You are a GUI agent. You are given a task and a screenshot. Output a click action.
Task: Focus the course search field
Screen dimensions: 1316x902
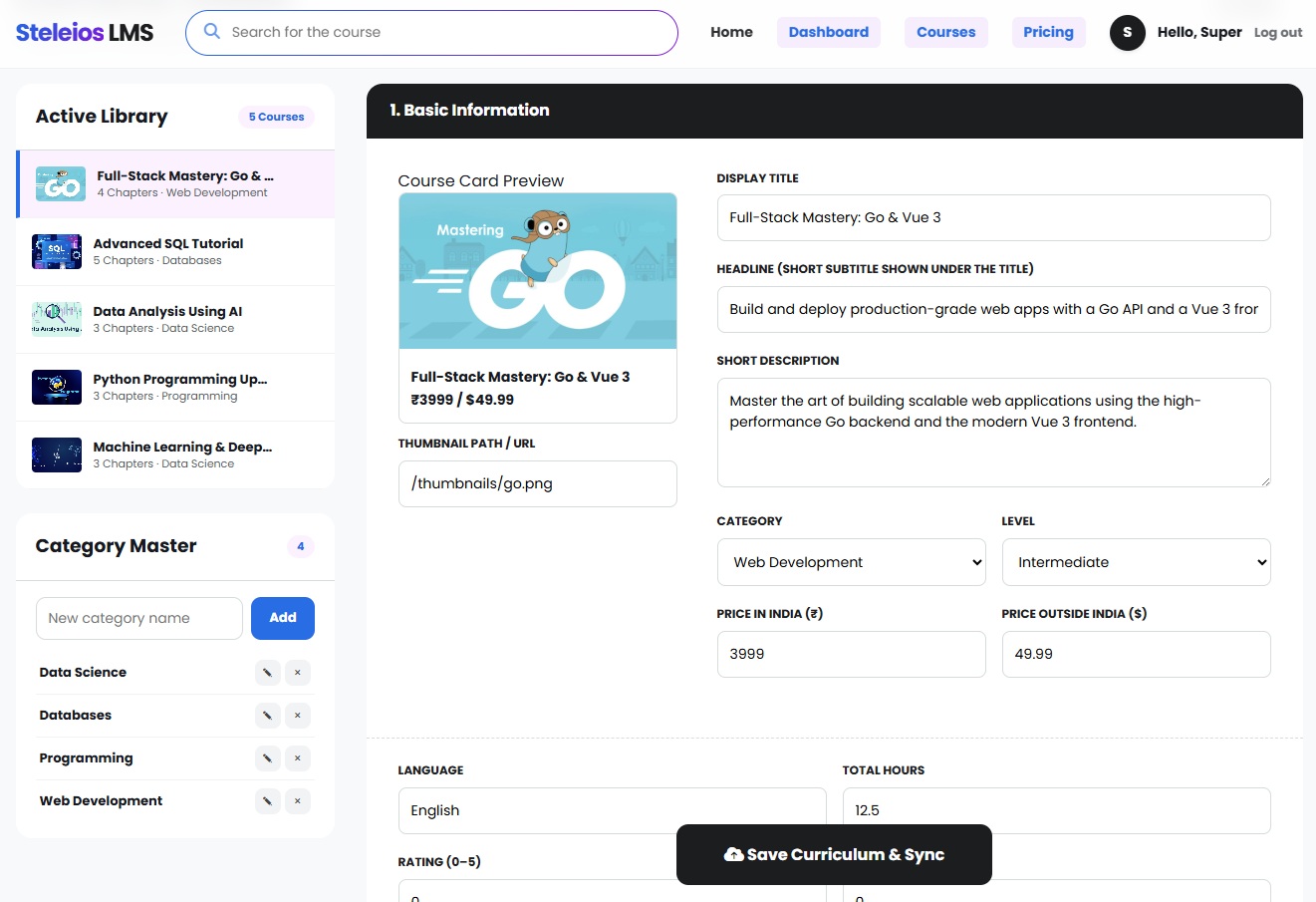point(431,33)
